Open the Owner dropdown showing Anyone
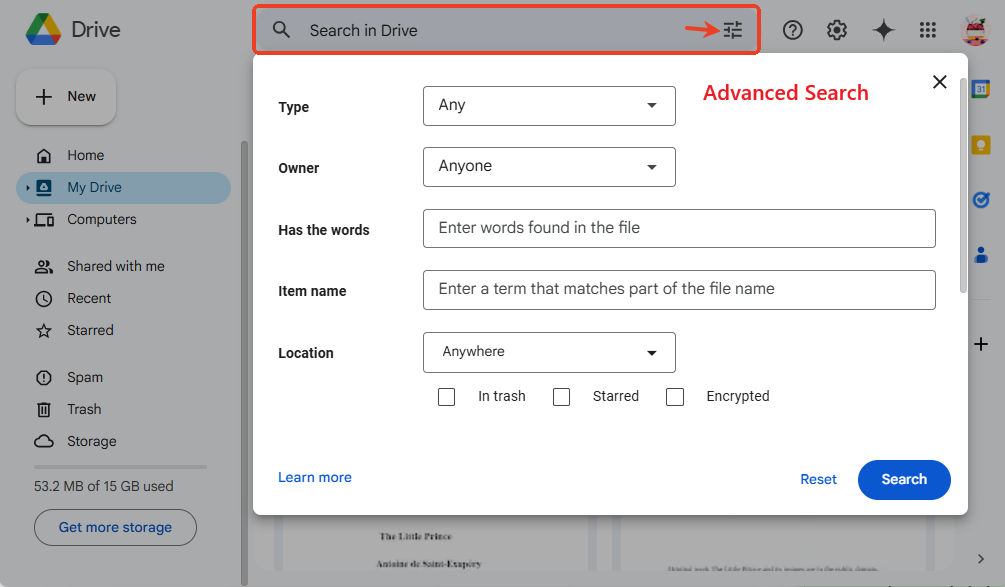Image resolution: width=1005 pixels, height=587 pixels. (549, 167)
